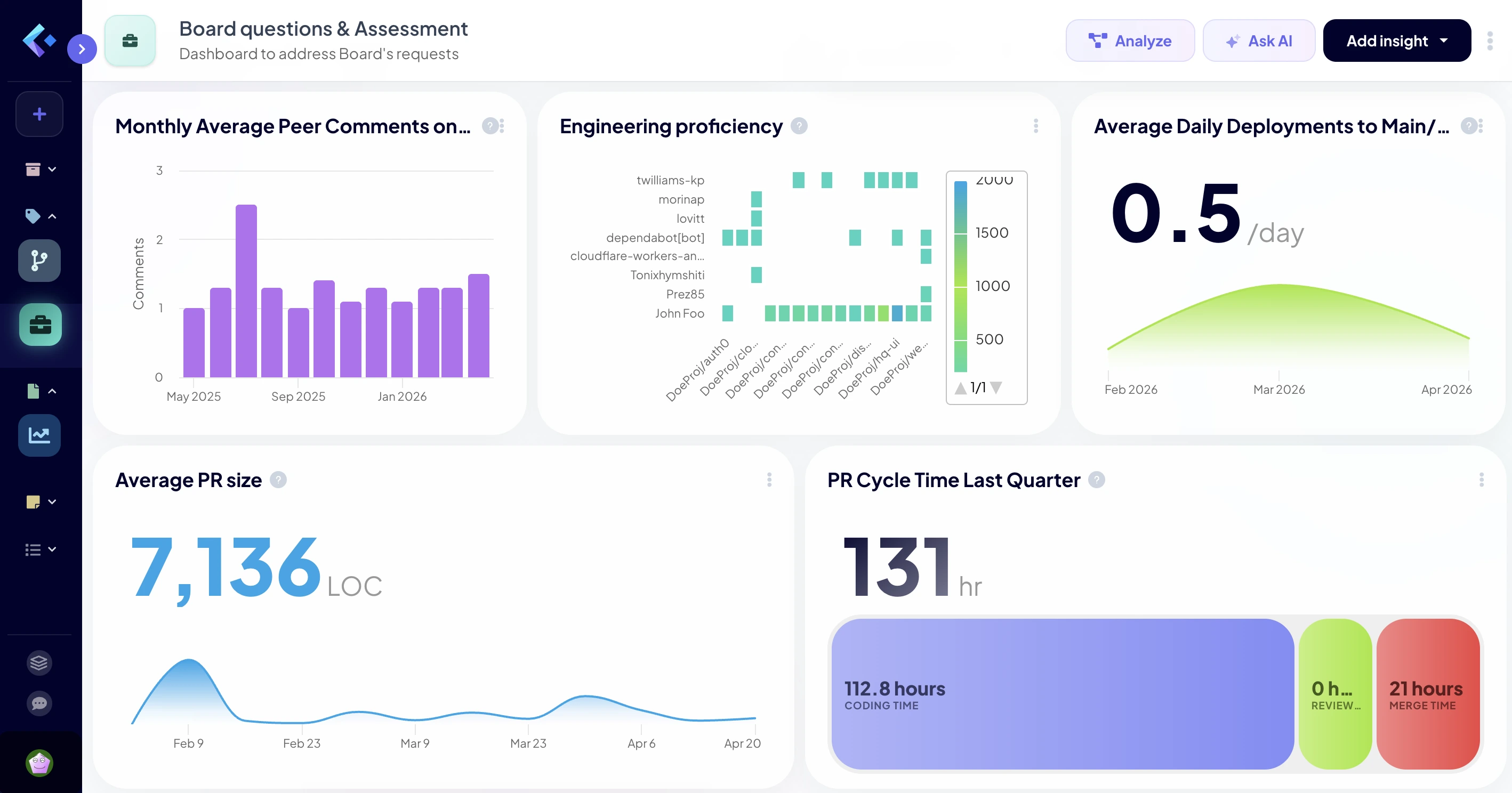Click the legend previous page up arrow
The width and height of the screenshot is (1512, 793).
[x=961, y=387]
